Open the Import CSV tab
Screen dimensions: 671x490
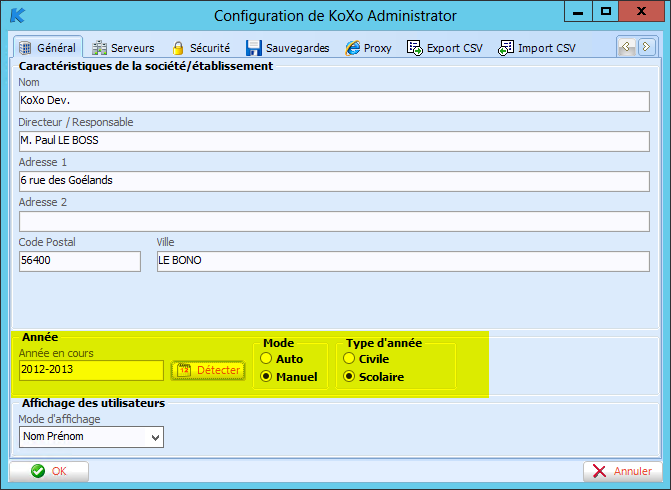click(x=537, y=48)
